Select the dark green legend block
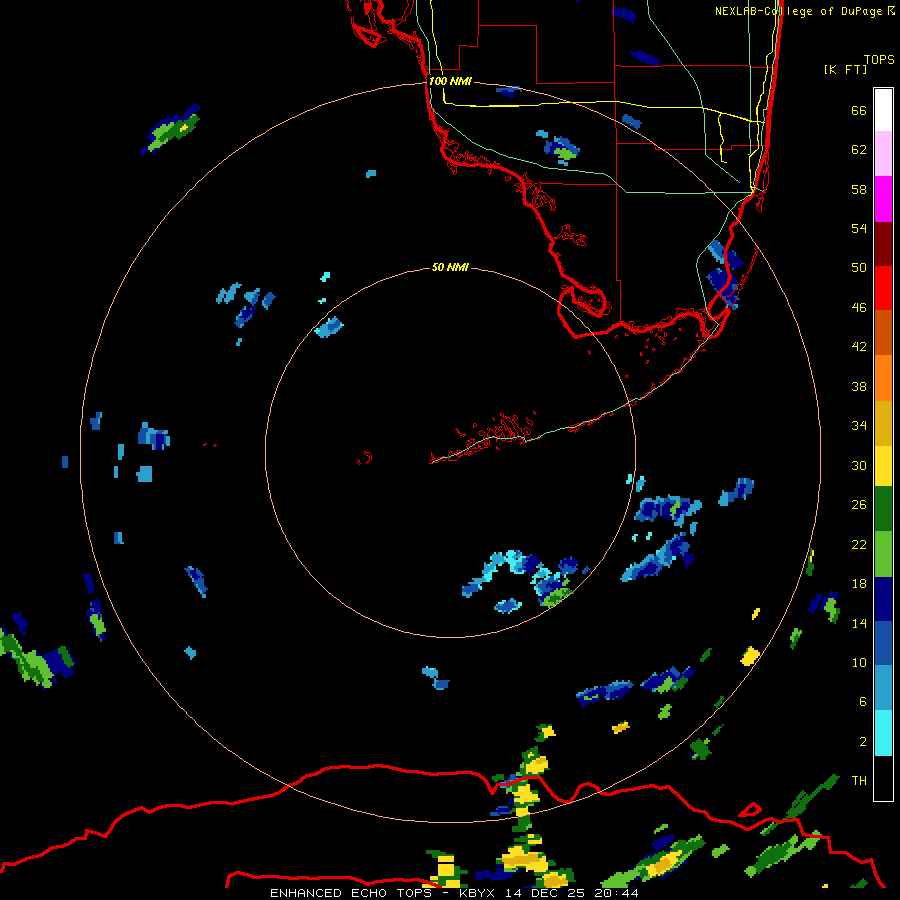The height and width of the screenshot is (900, 900). (x=883, y=509)
